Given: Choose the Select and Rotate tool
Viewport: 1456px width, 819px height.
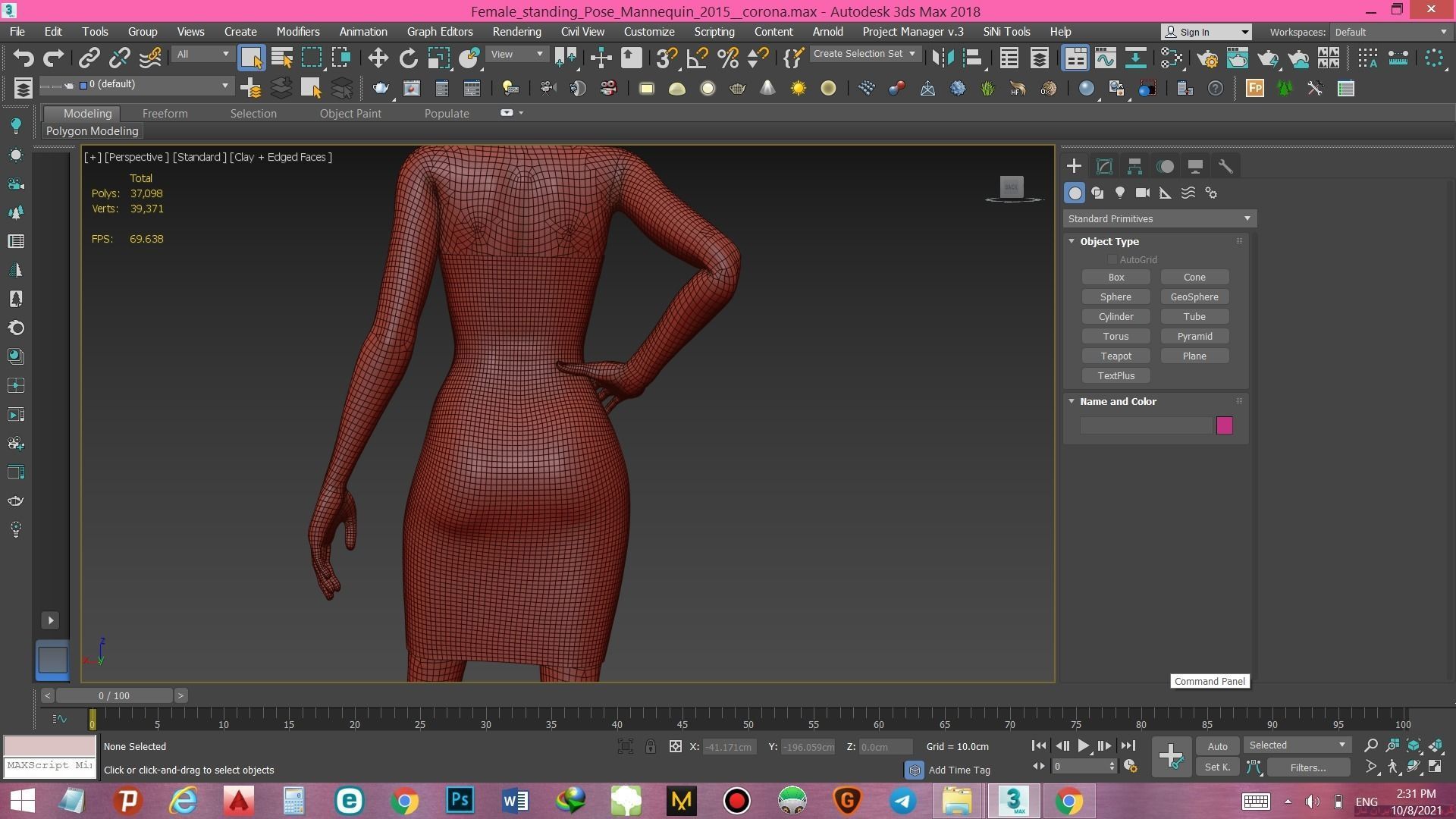Looking at the screenshot, I should 408,58.
